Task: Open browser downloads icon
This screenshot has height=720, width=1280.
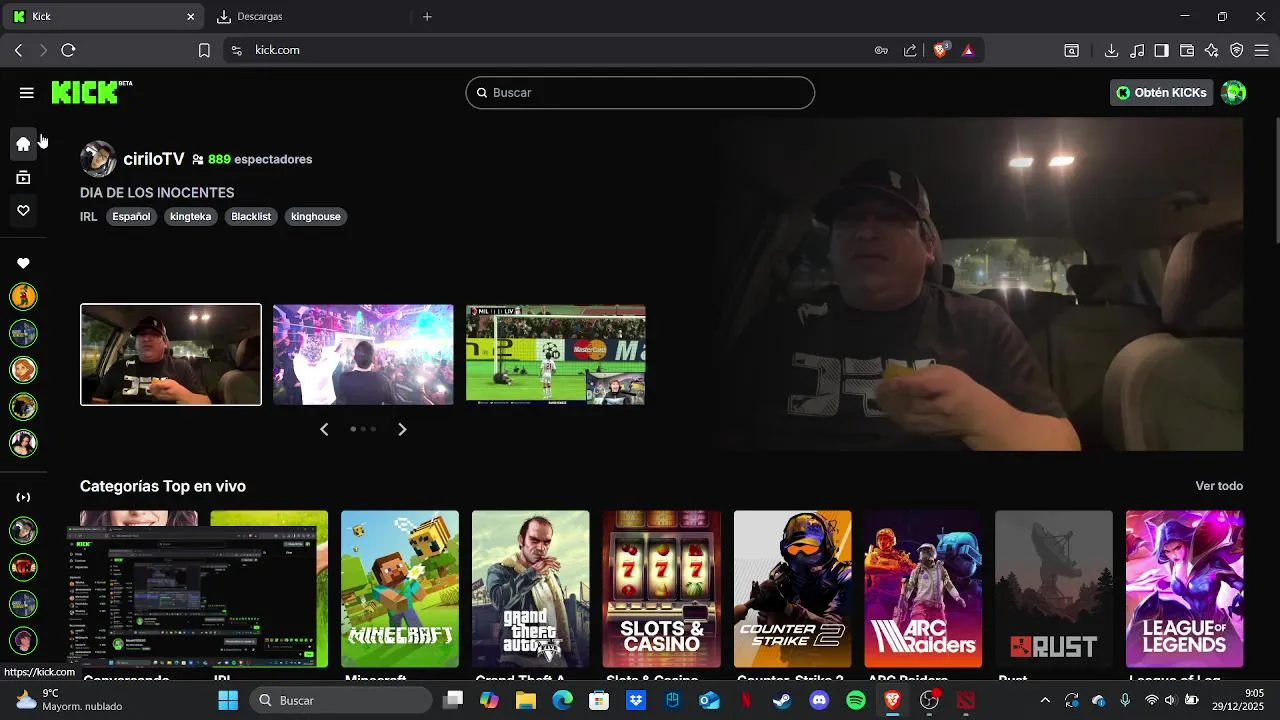Action: point(1111,50)
